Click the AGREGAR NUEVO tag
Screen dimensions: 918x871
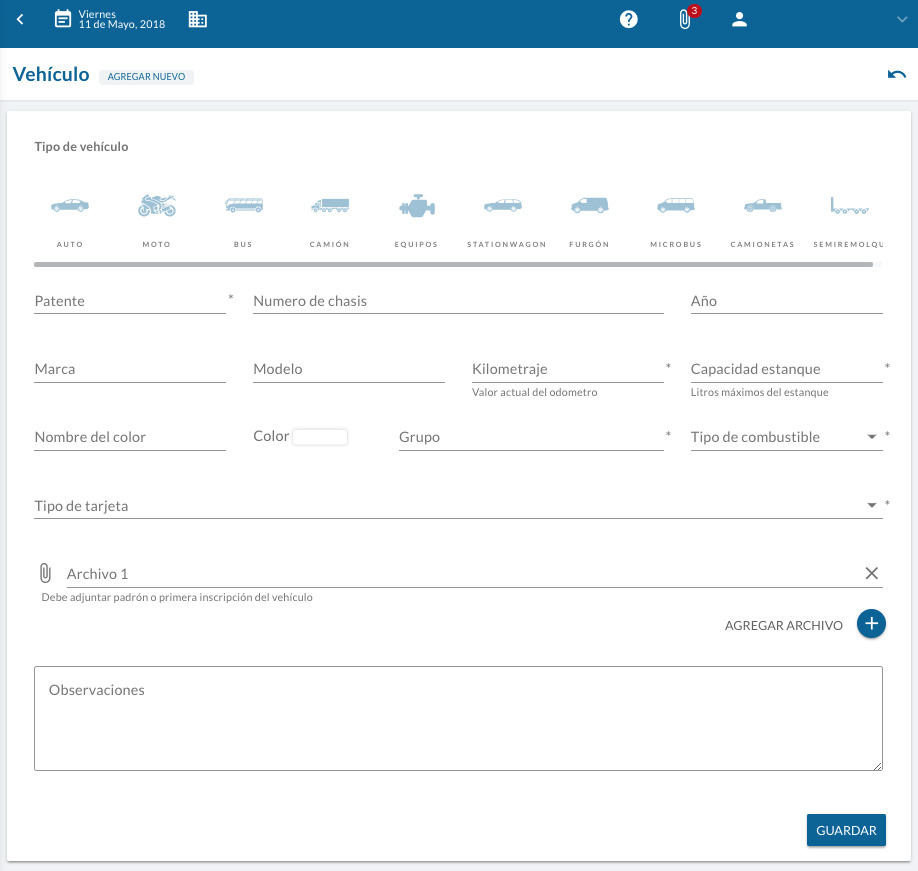coord(146,77)
